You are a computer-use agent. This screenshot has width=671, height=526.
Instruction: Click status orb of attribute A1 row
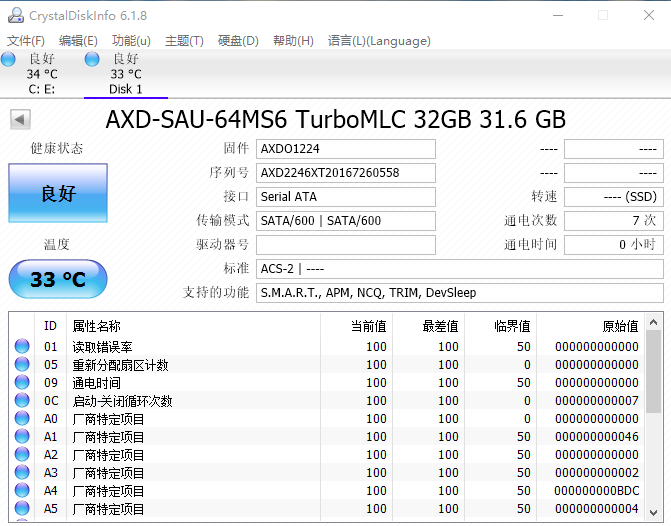(22, 436)
